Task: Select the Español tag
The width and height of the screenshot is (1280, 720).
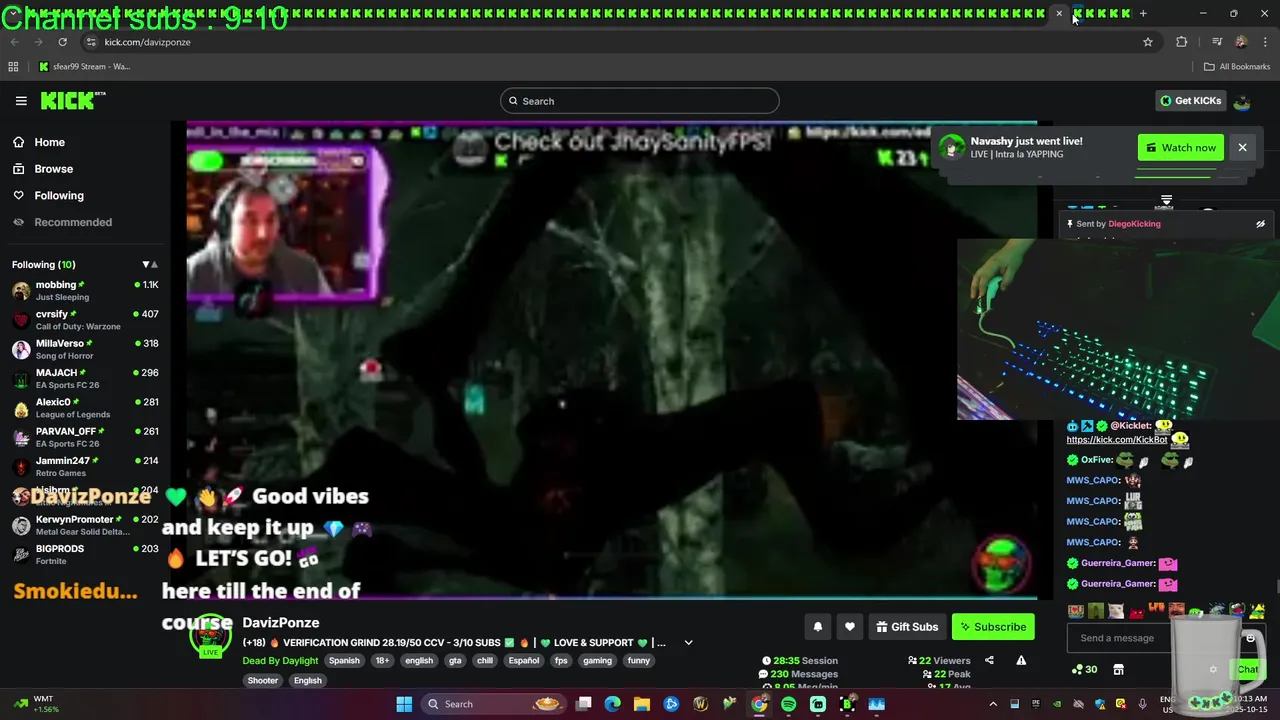Action: coord(523,661)
